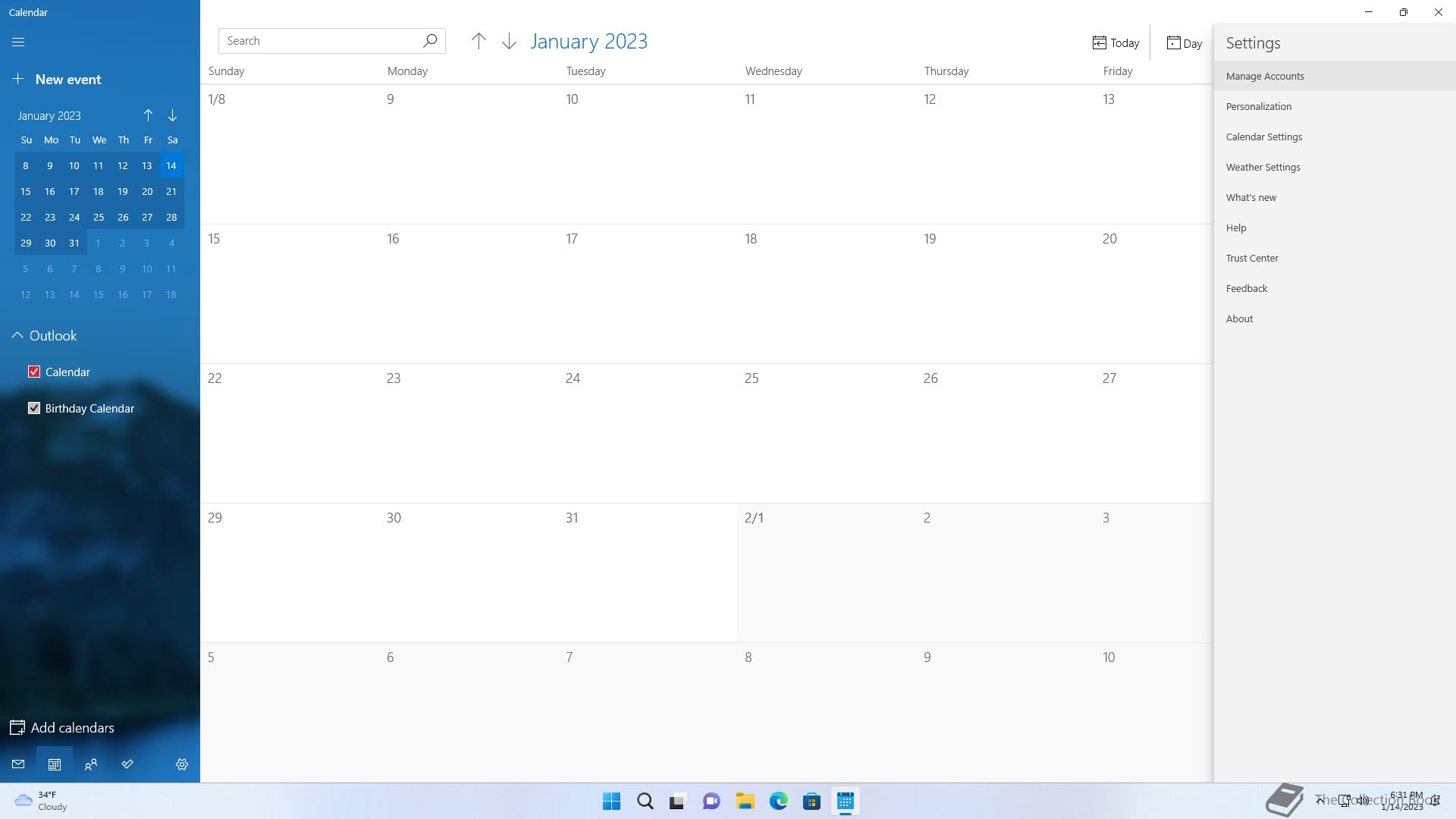1456x819 pixels.
Task: Navigate down to next period arrow
Action: tap(509, 41)
